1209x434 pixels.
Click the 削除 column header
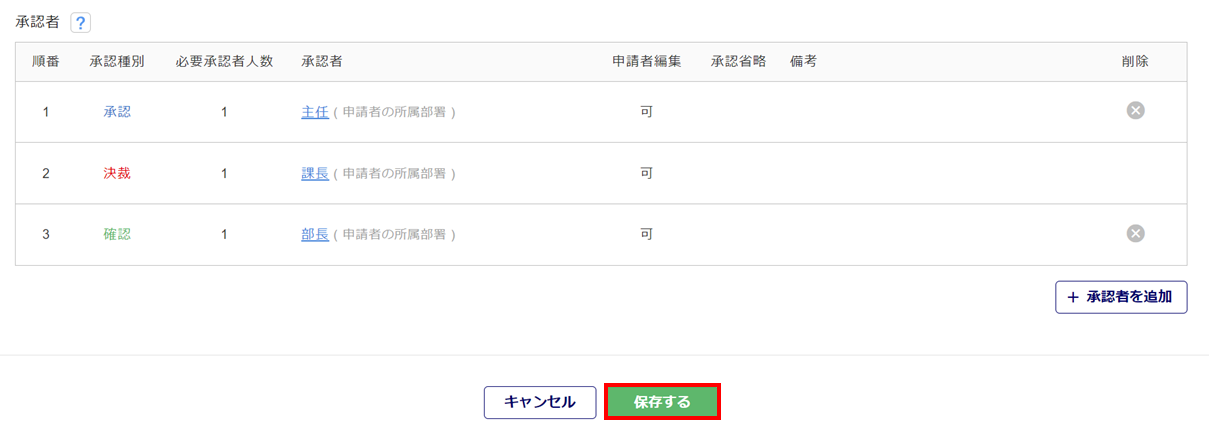1135,61
